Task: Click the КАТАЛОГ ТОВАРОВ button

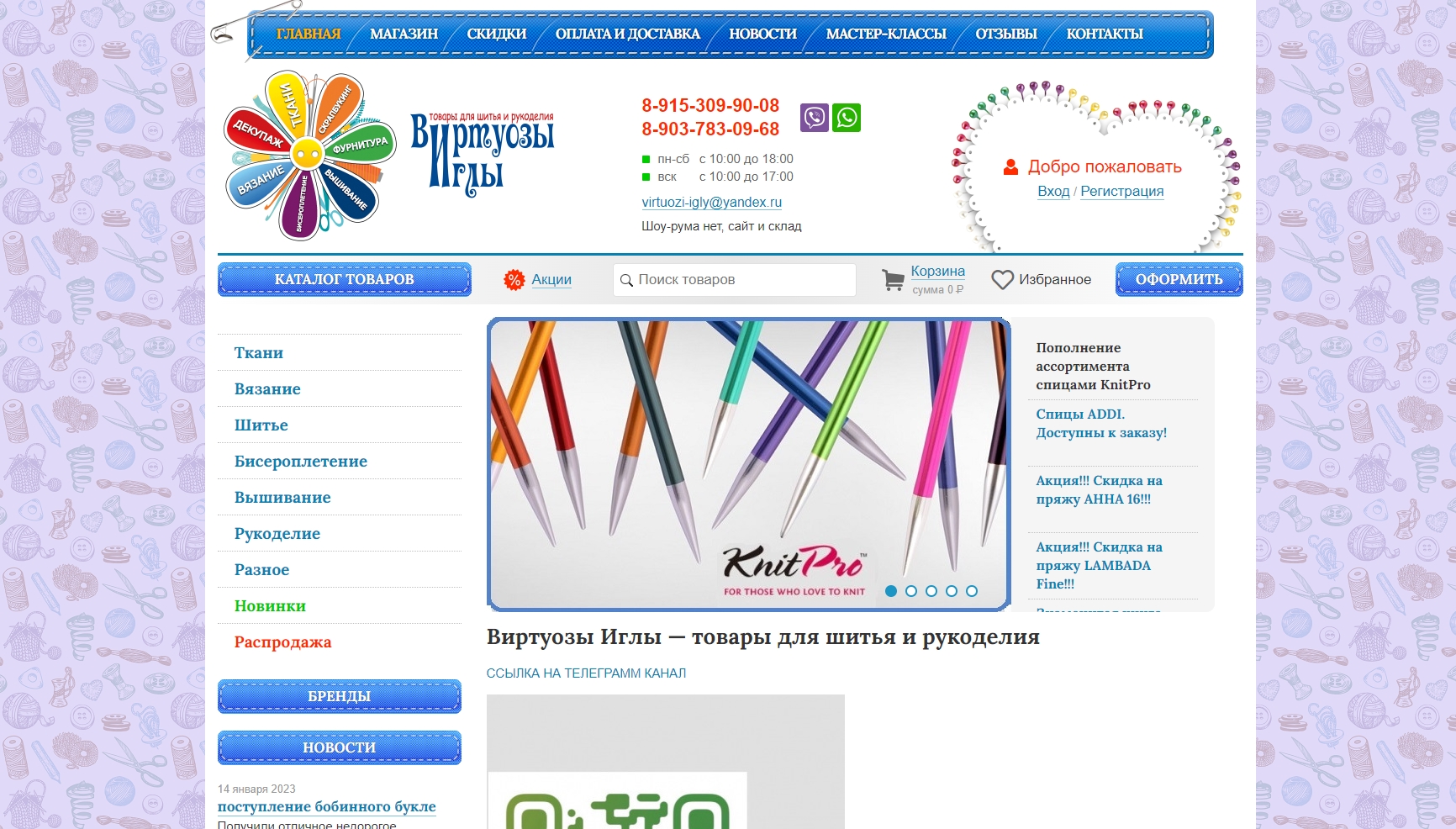Action: (x=345, y=279)
